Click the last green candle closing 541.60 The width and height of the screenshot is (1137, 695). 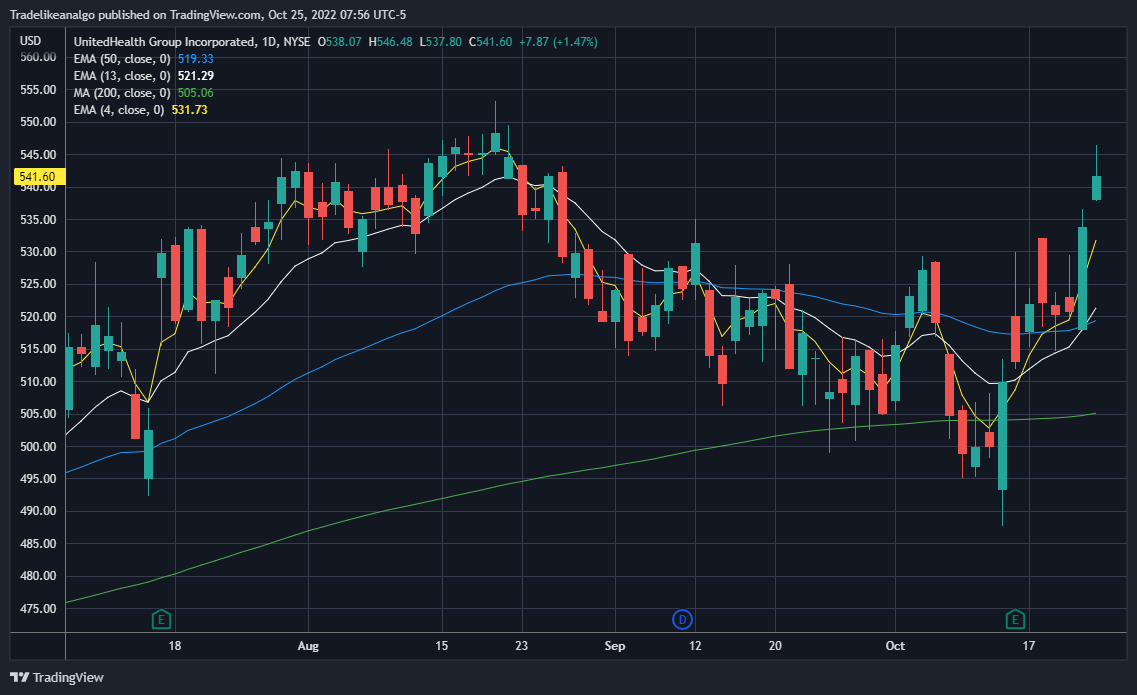(1096, 187)
